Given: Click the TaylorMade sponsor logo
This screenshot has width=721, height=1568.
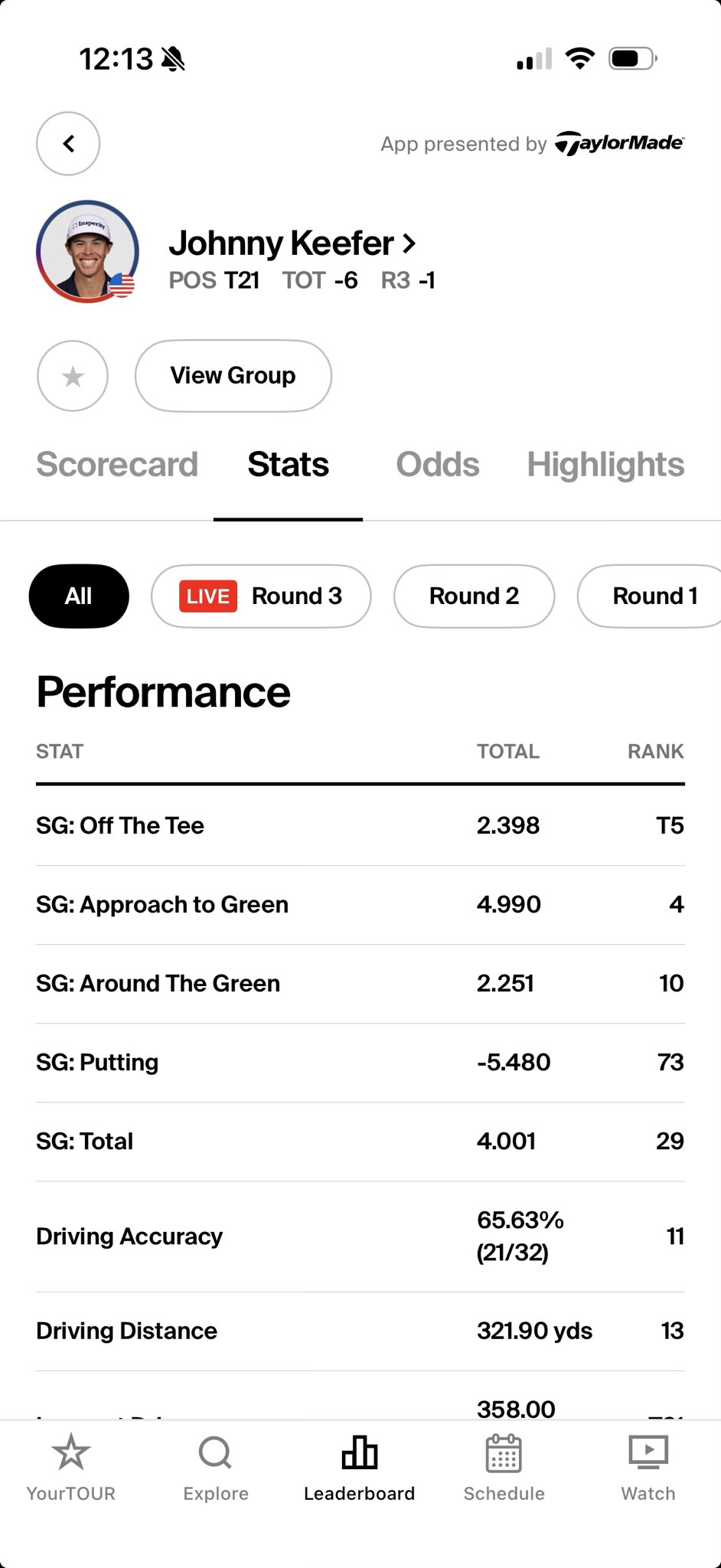Looking at the screenshot, I should pos(619,143).
